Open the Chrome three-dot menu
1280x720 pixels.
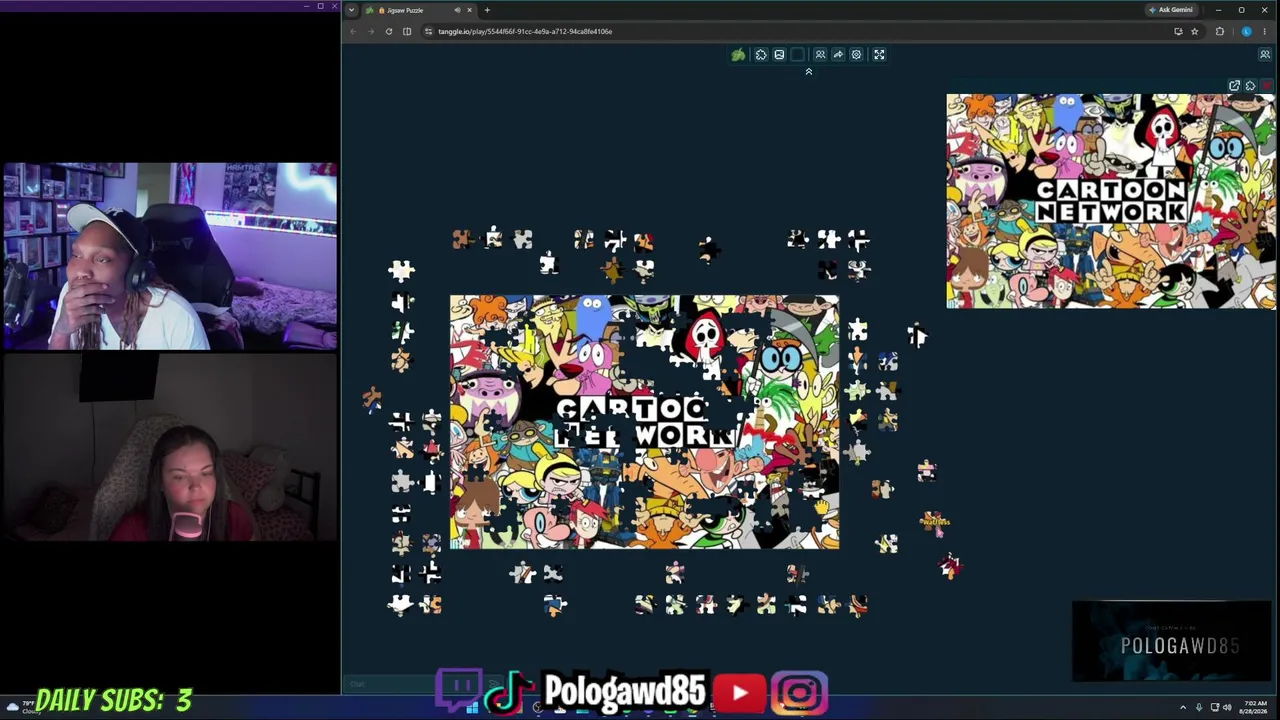[1265, 31]
